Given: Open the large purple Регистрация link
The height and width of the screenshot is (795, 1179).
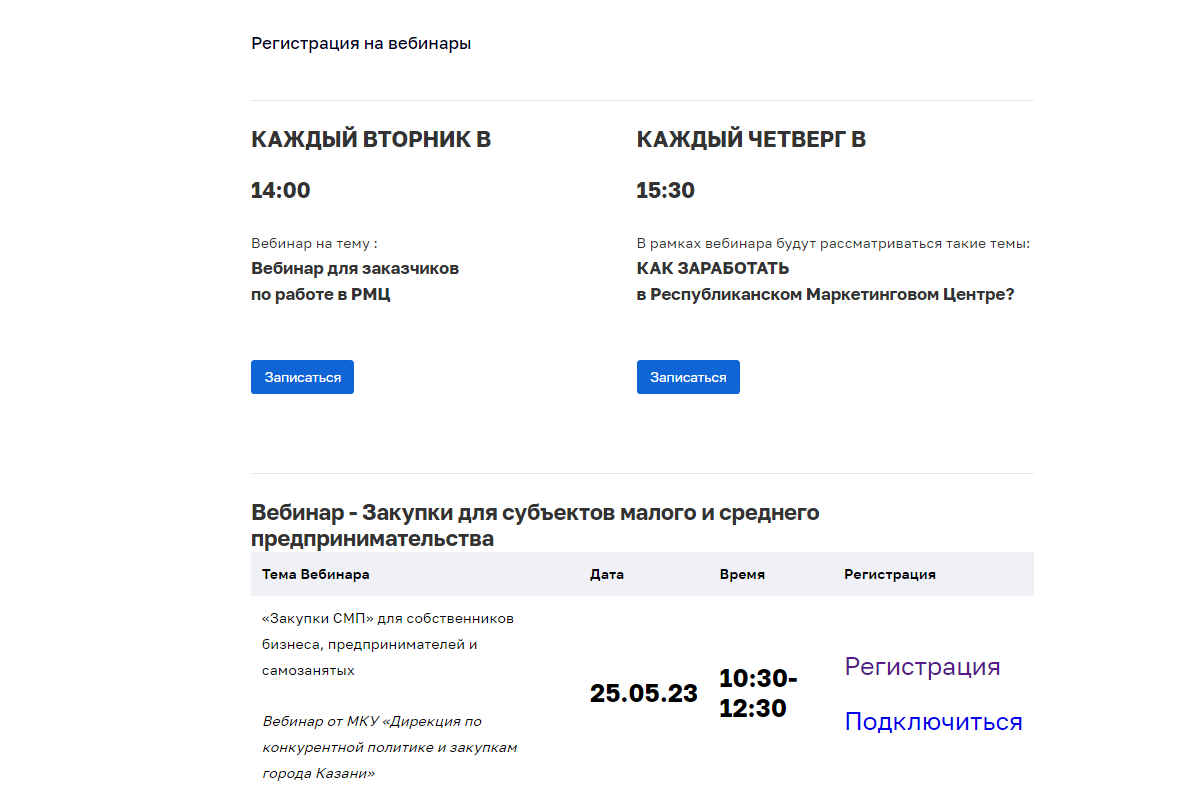Looking at the screenshot, I should tap(922, 667).
